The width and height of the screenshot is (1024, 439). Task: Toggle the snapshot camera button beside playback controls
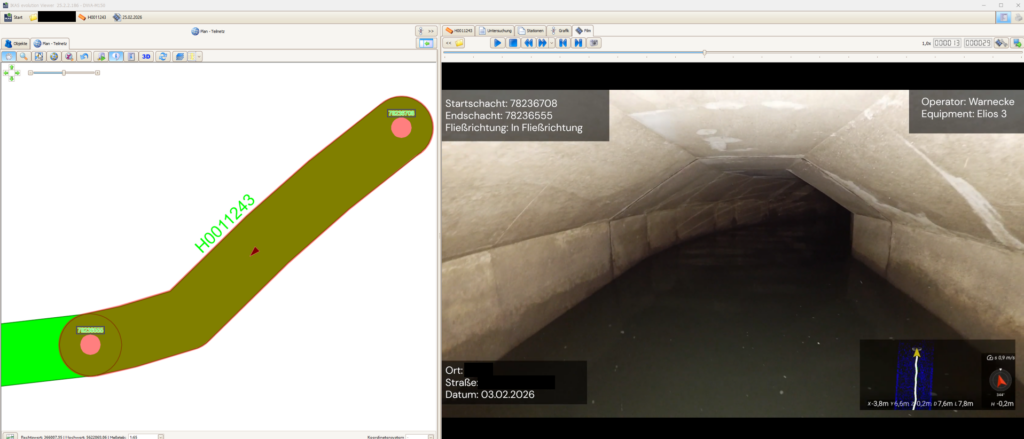point(594,43)
